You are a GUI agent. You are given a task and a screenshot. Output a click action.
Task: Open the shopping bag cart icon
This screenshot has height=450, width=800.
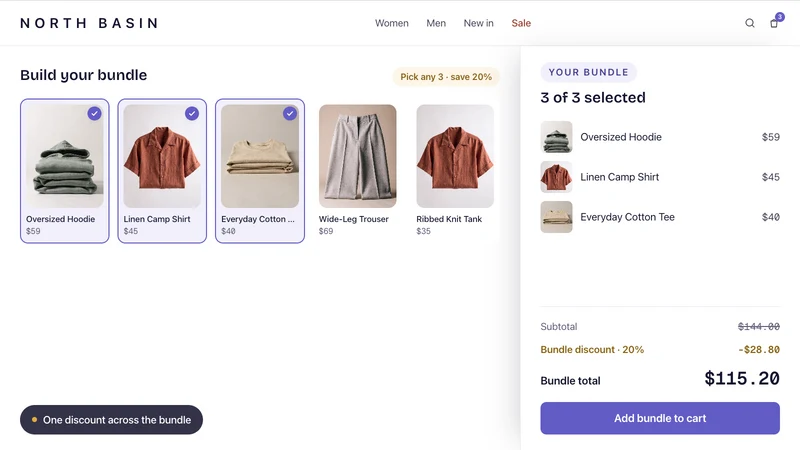(774, 23)
